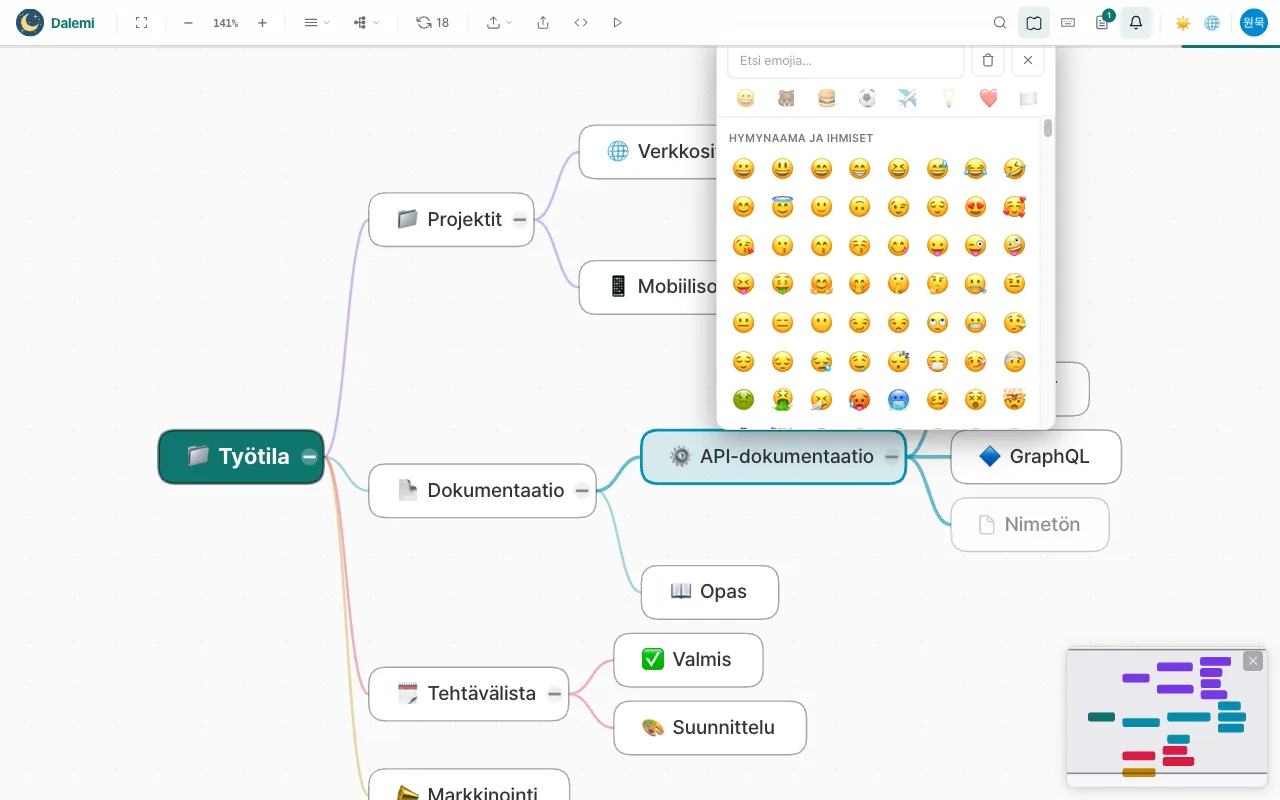Close the minimap overview panel

click(1253, 661)
